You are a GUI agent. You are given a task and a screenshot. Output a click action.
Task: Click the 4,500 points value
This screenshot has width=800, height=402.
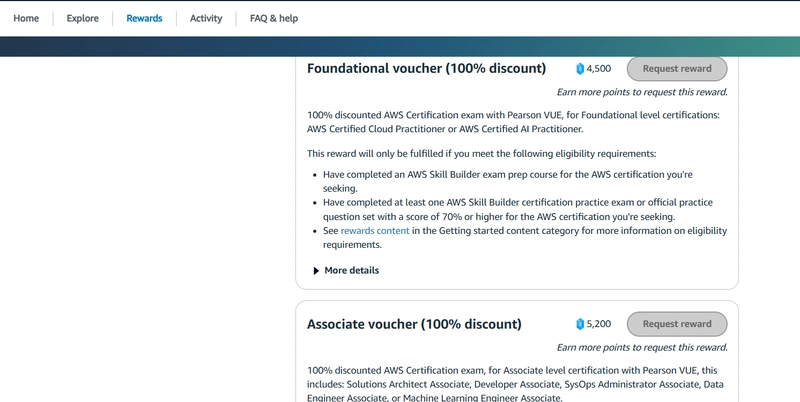(599, 69)
